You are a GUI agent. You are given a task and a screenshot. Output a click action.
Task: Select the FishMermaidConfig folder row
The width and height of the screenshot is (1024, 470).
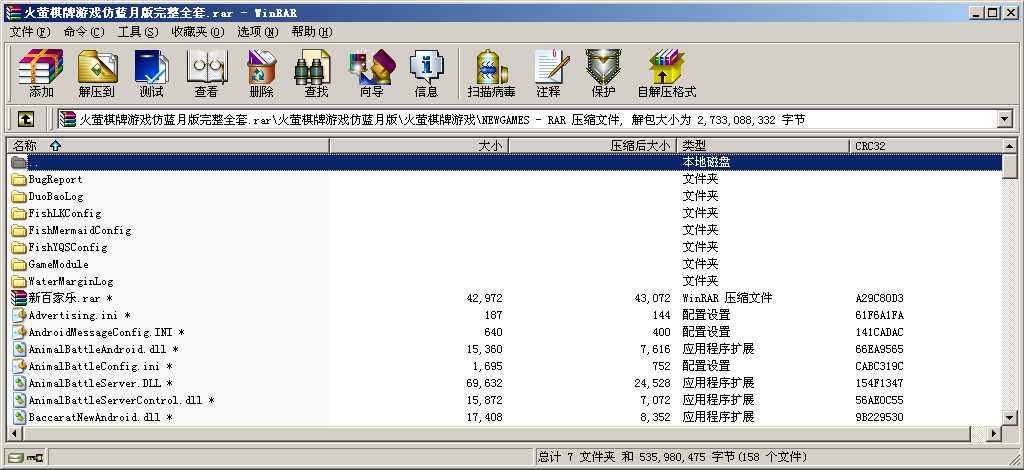504,230
